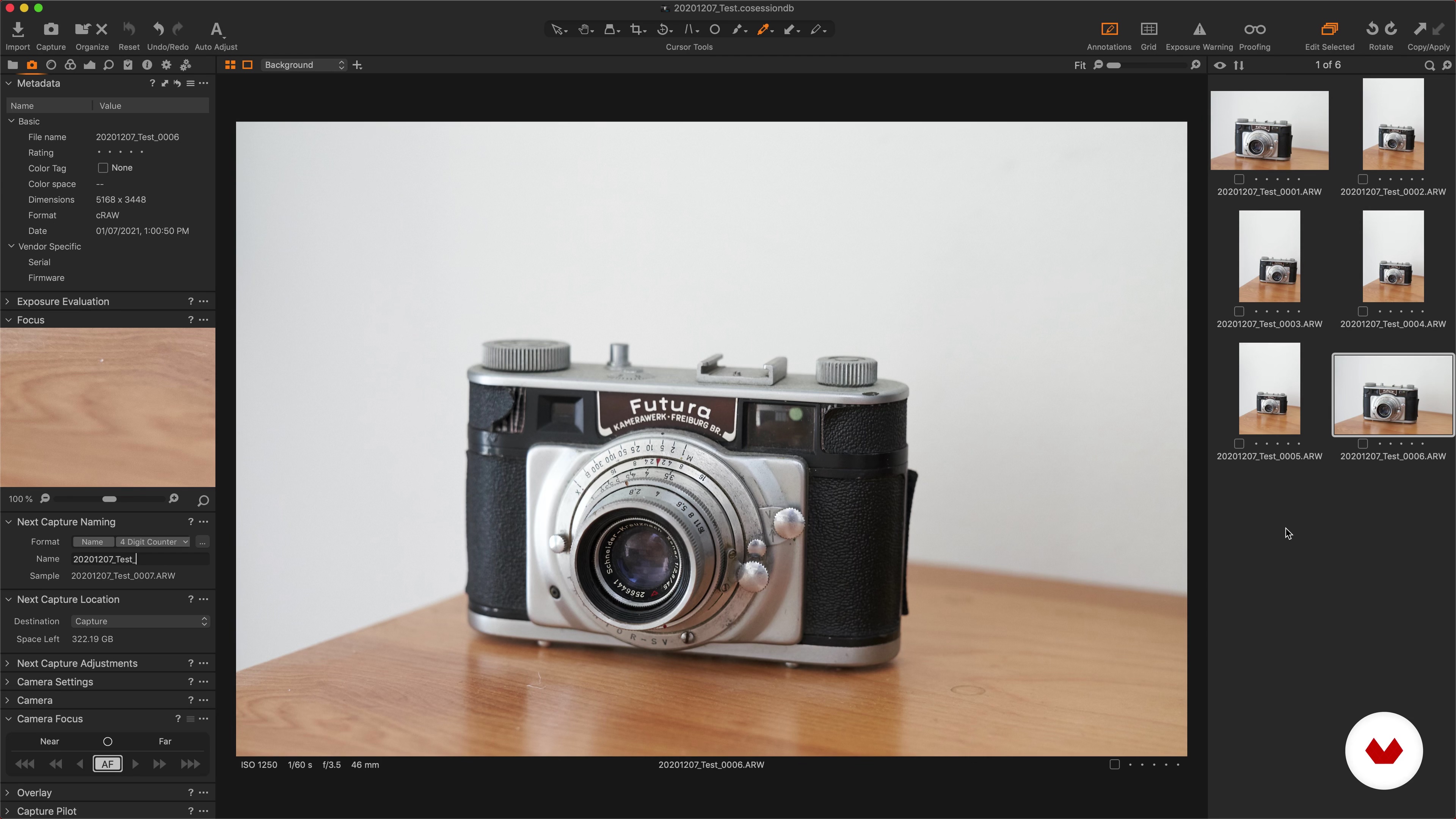Toggle the Annotations visibility button

point(1109,30)
